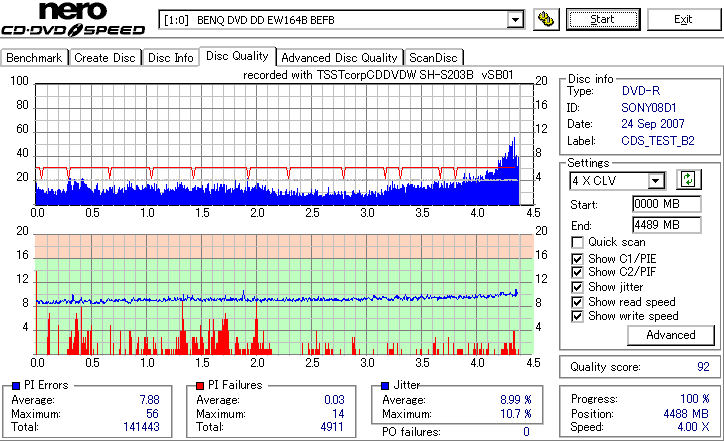Click the disc type DVD-R
Screen dimensions: 724x441
pyautogui.click(x=641, y=91)
